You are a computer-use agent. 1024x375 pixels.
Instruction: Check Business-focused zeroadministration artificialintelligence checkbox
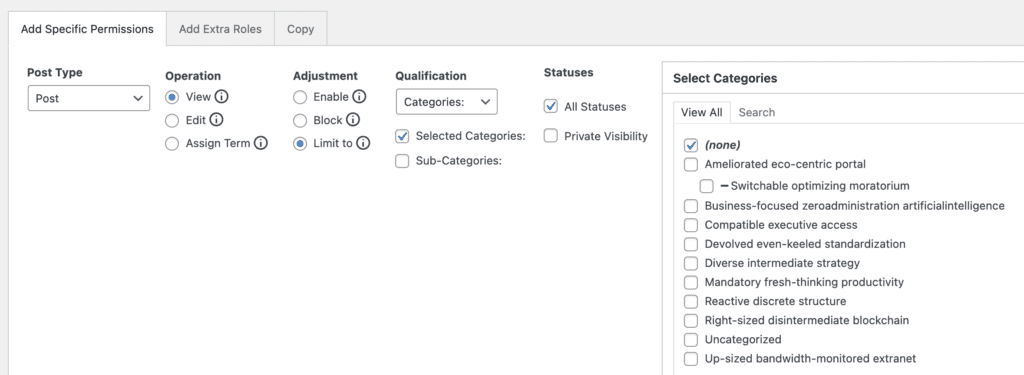pos(691,206)
